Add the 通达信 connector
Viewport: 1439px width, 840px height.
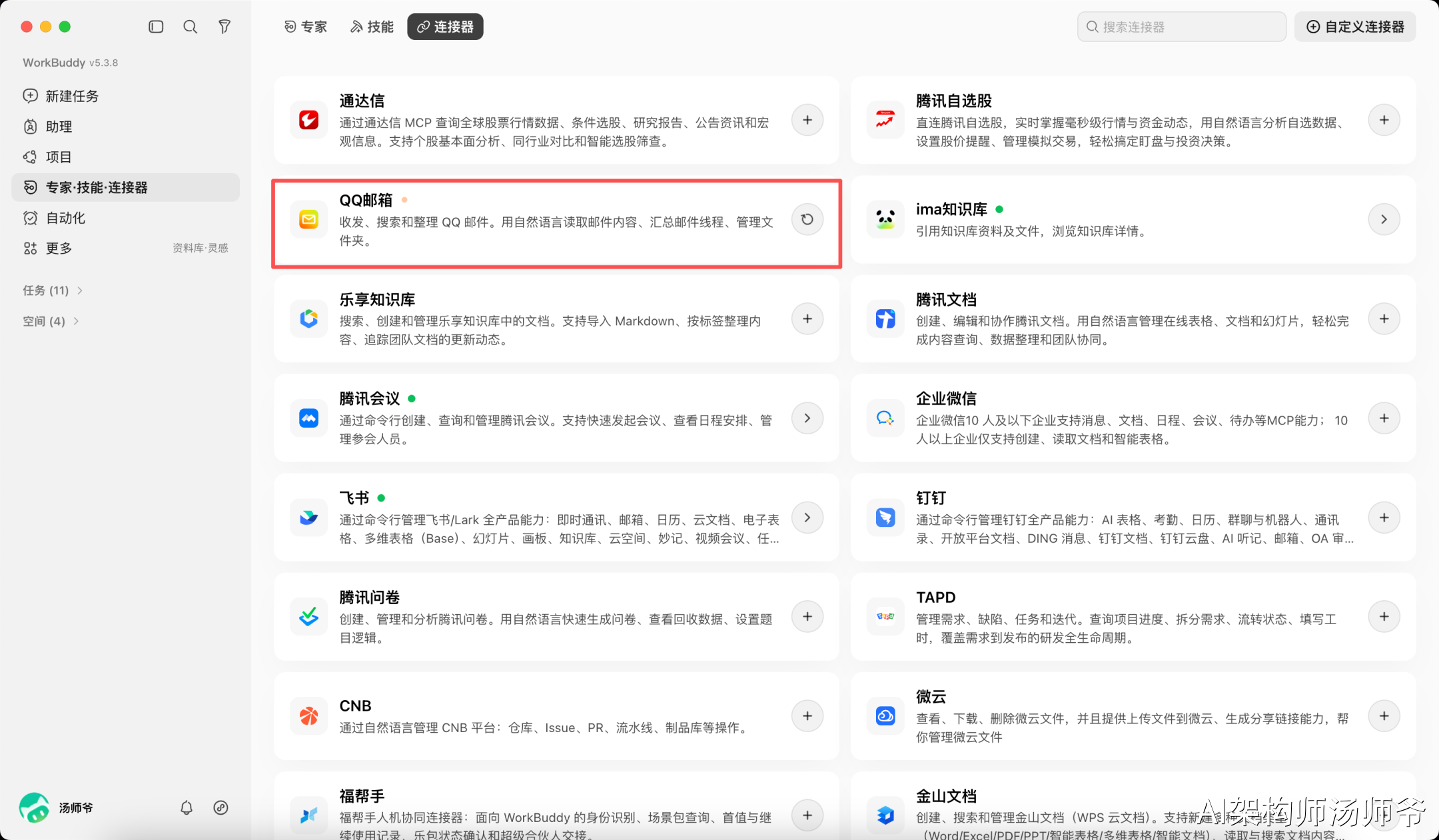807,120
